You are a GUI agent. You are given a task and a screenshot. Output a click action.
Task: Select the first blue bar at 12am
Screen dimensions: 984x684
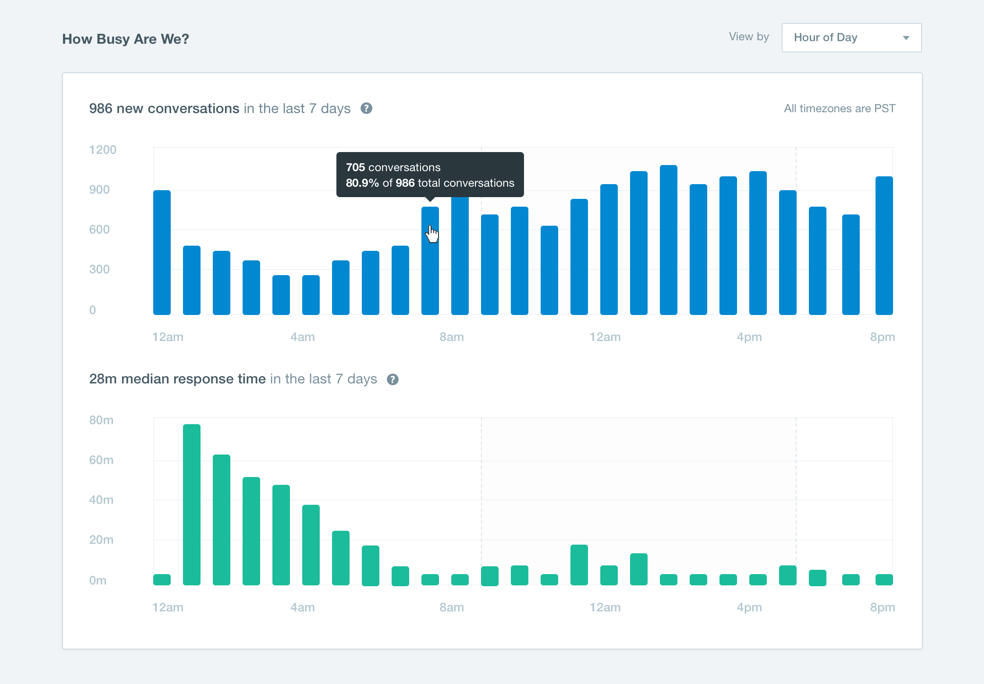click(x=162, y=253)
